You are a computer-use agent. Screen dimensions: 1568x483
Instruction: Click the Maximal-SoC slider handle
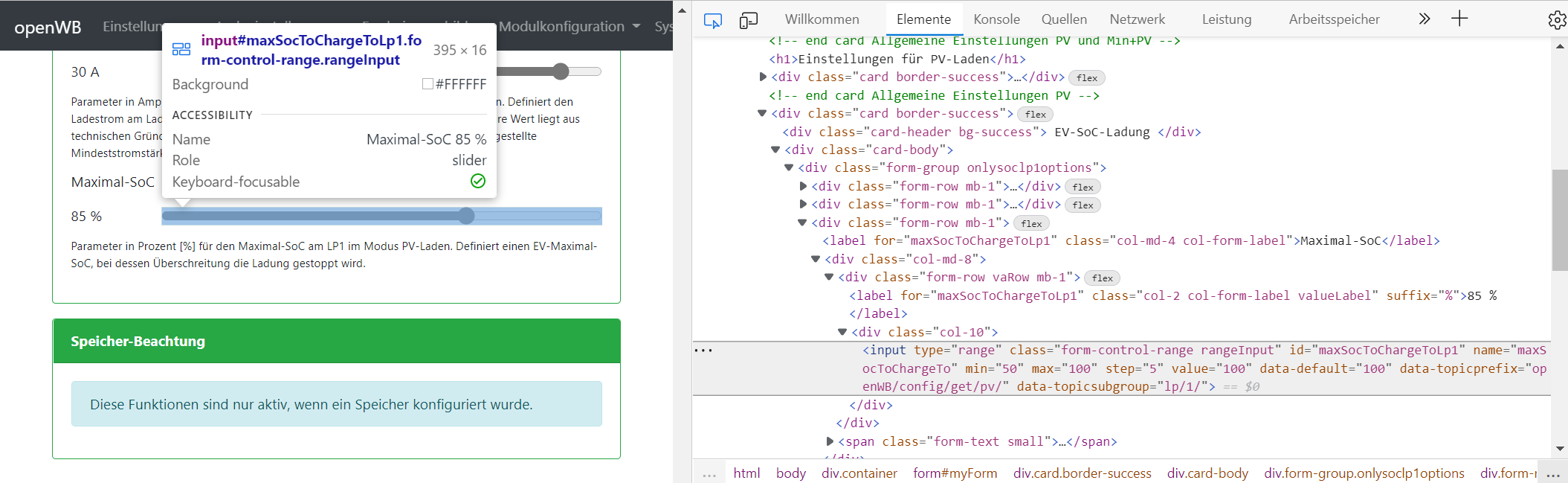[466, 216]
